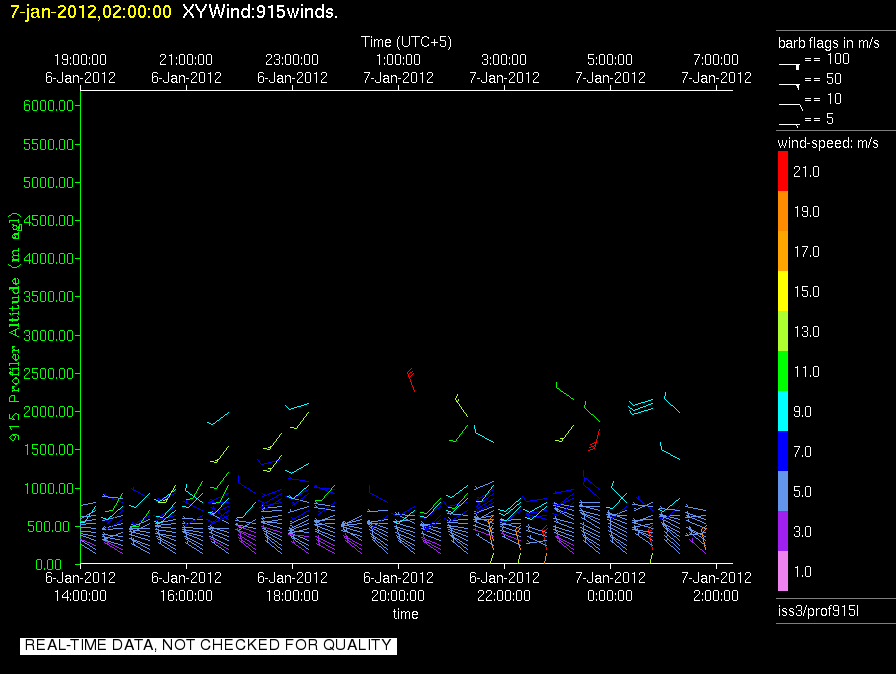Choose the blue 7.0 wind-speed color swatch
Image resolution: width=896 pixels, height=674 pixels.
point(782,452)
